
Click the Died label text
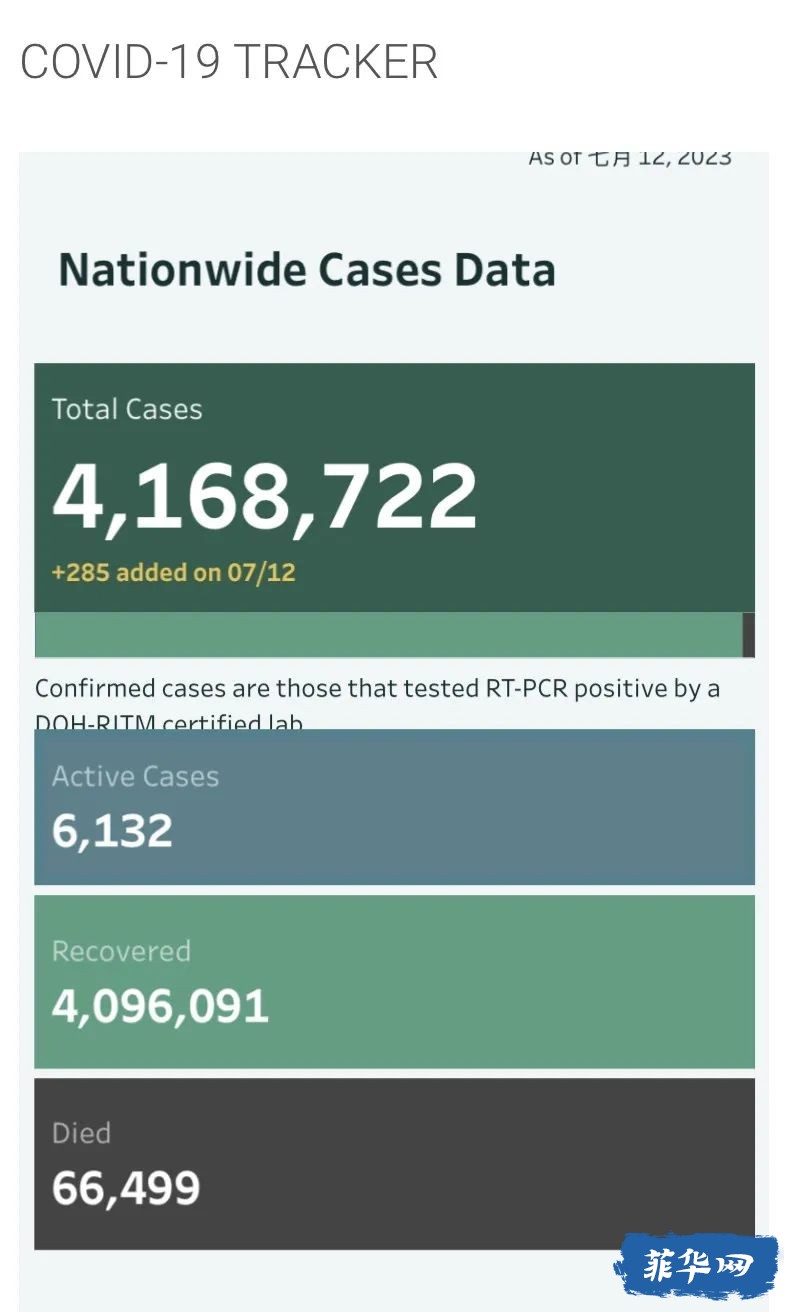click(x=81, y=1133)
